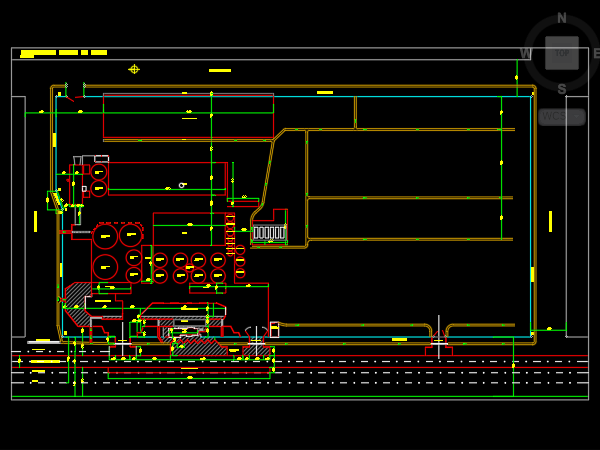This screenshot has width=600, height=450.
Task: Open the WCS coordinate system dropdown
Action: (x=562, y=117)
